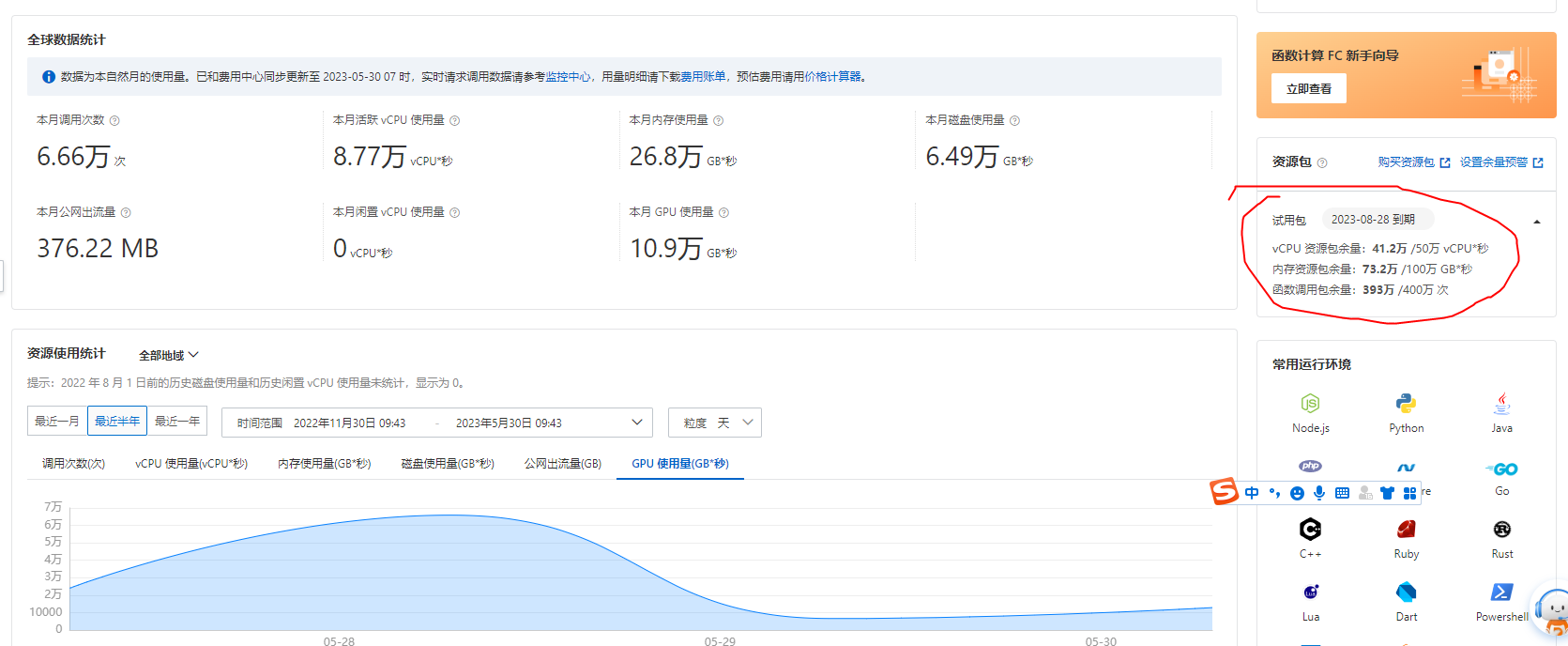Show help tooltip beside 资源包
1568x646 pixels.
1322,163
